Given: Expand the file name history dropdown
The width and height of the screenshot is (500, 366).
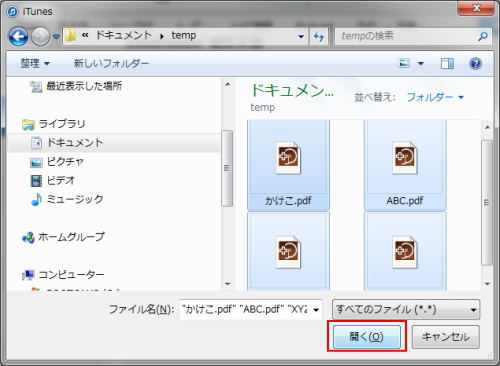Looking at the screenshot, I should pos(316,310).
